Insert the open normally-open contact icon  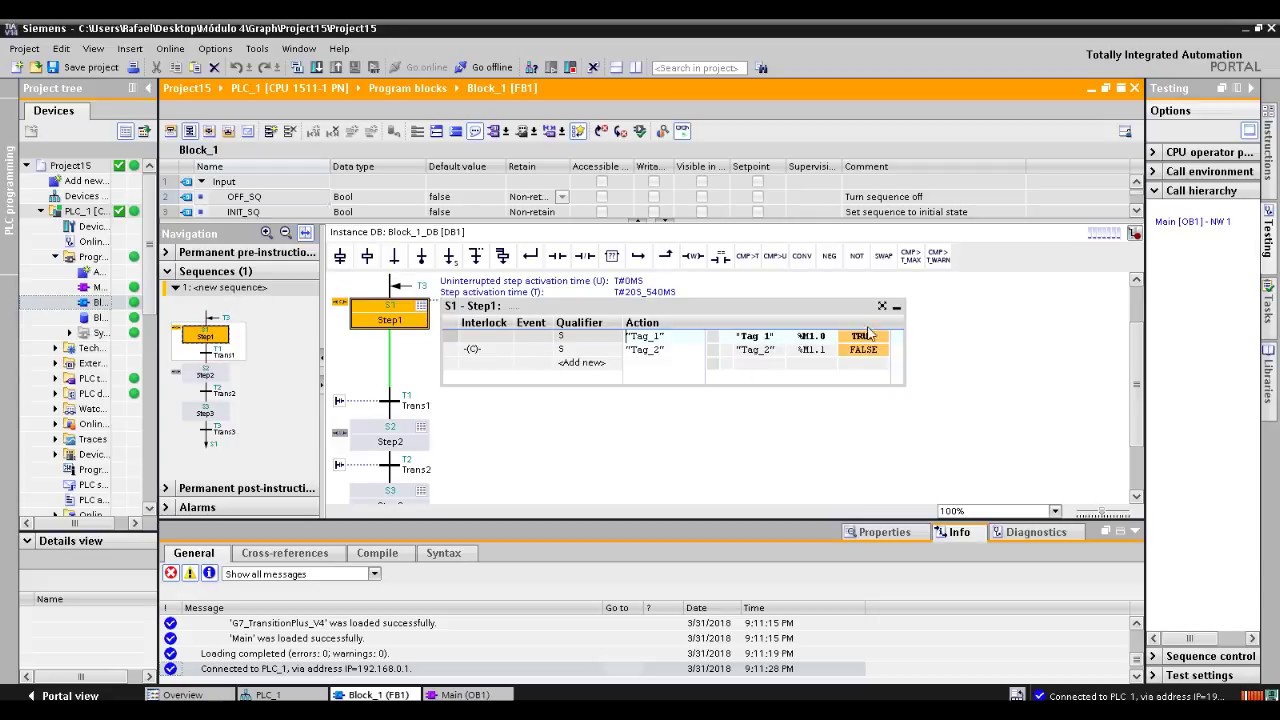[557, 257]
